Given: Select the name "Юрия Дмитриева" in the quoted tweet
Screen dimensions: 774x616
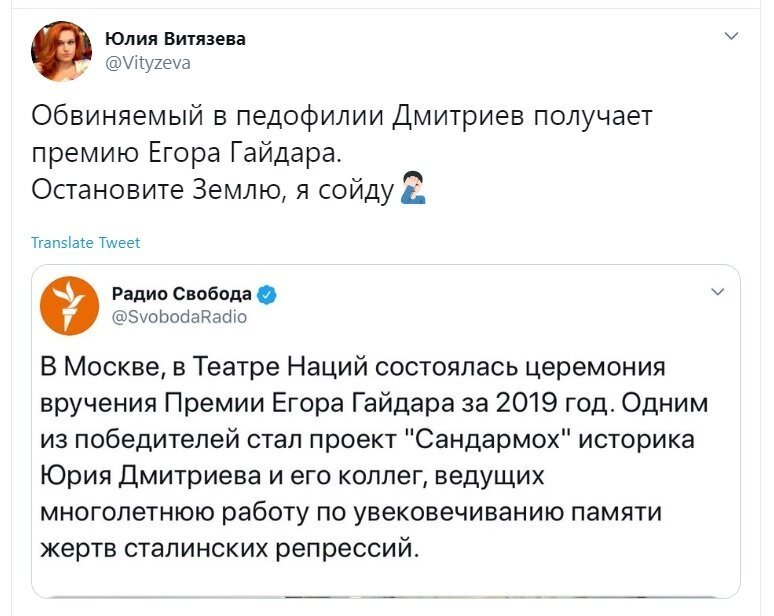Looking at the screenshot, I should [151, 476].
